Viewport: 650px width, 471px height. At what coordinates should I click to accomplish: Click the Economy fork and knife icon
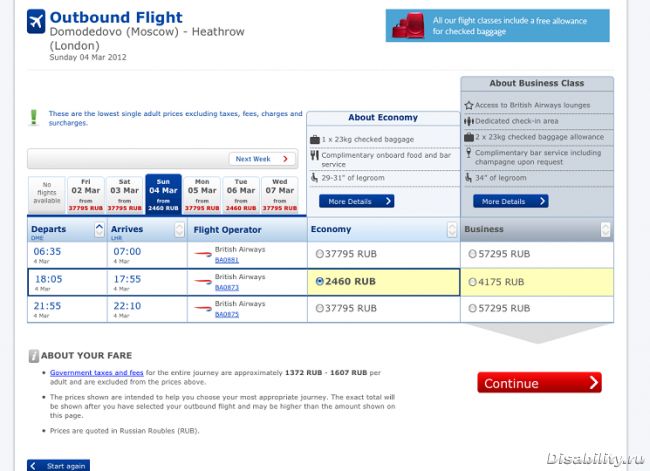pyautogui.click(x=314, y=155)
